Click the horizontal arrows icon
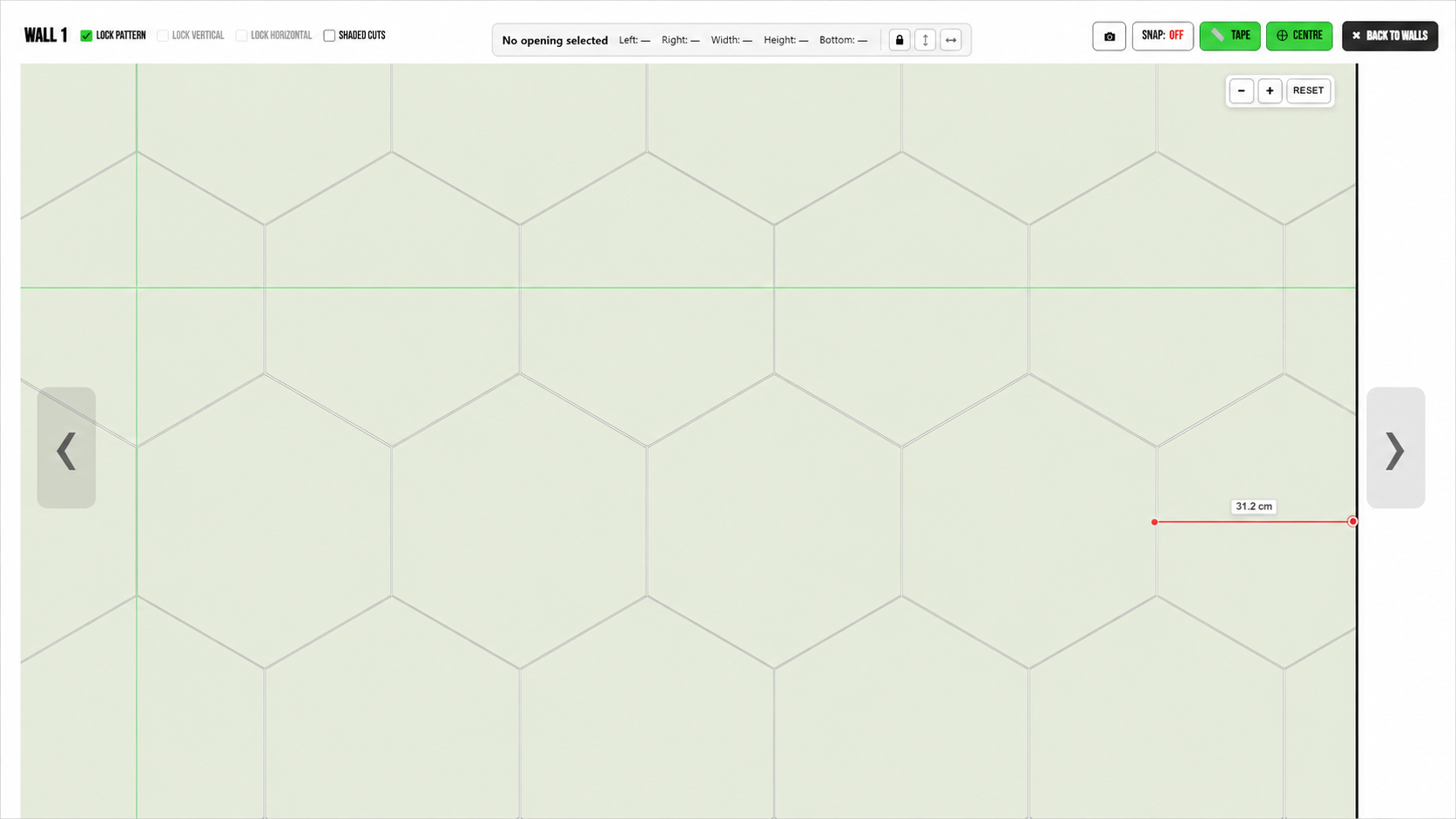1456x819 pixels. coord(951,40)
